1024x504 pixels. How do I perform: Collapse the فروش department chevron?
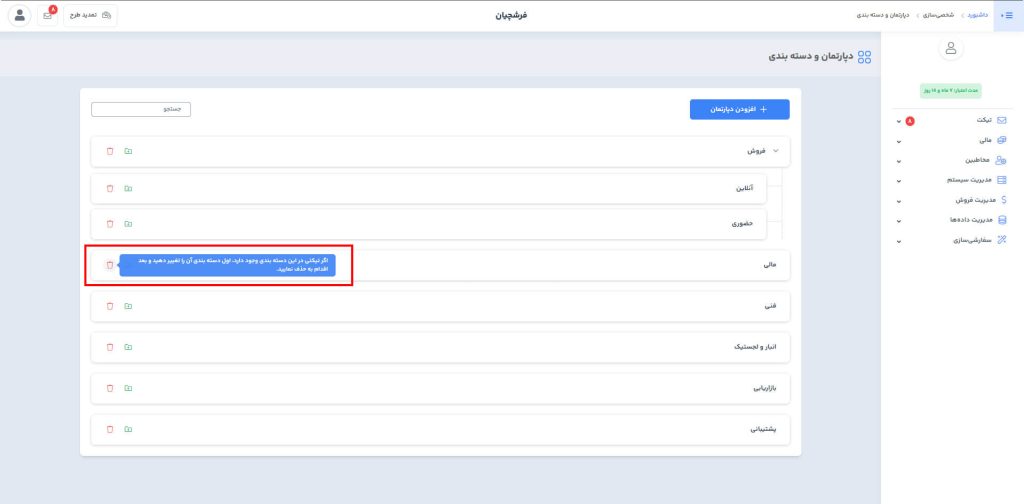[776, 151]
